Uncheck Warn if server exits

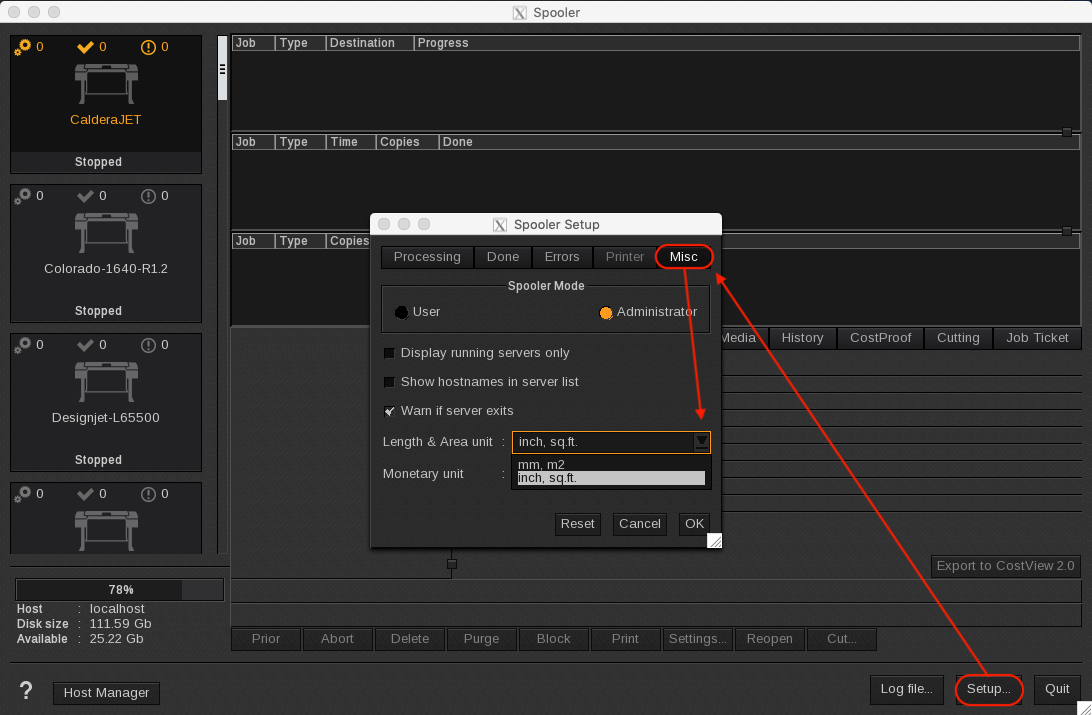point(390,411)
